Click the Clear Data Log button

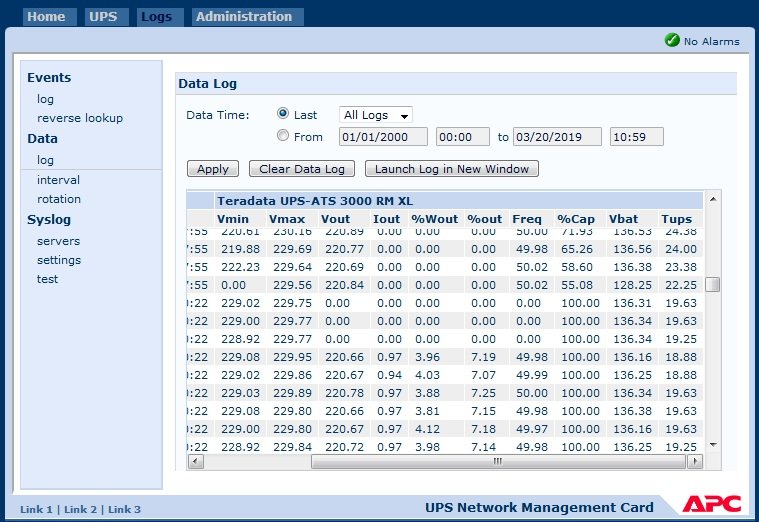pos(301,169)
